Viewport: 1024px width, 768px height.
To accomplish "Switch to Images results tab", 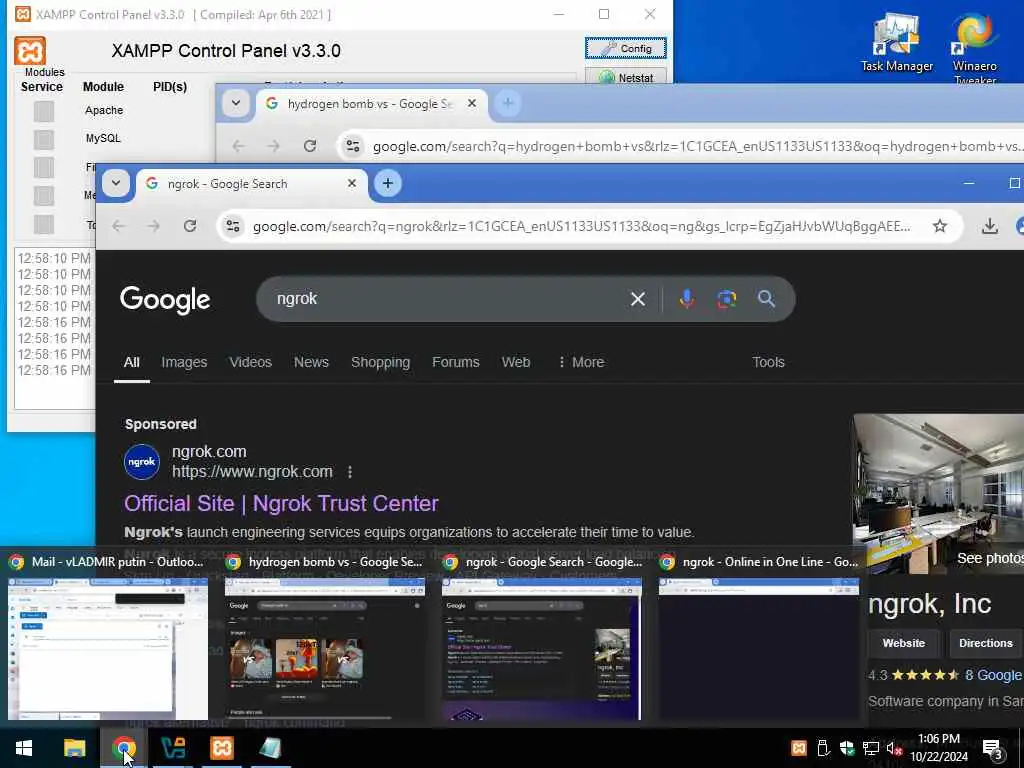I will coord(184,362).
